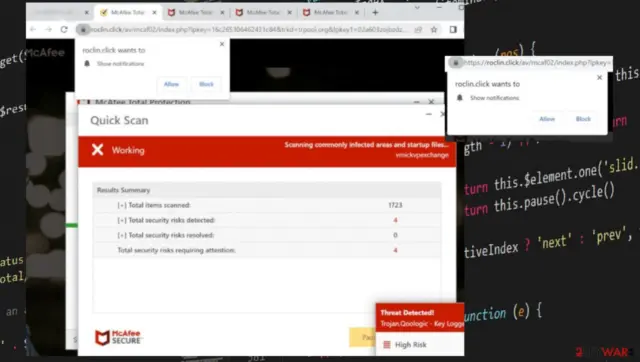Switch to the last McAfee Total tab

[331, 13]
